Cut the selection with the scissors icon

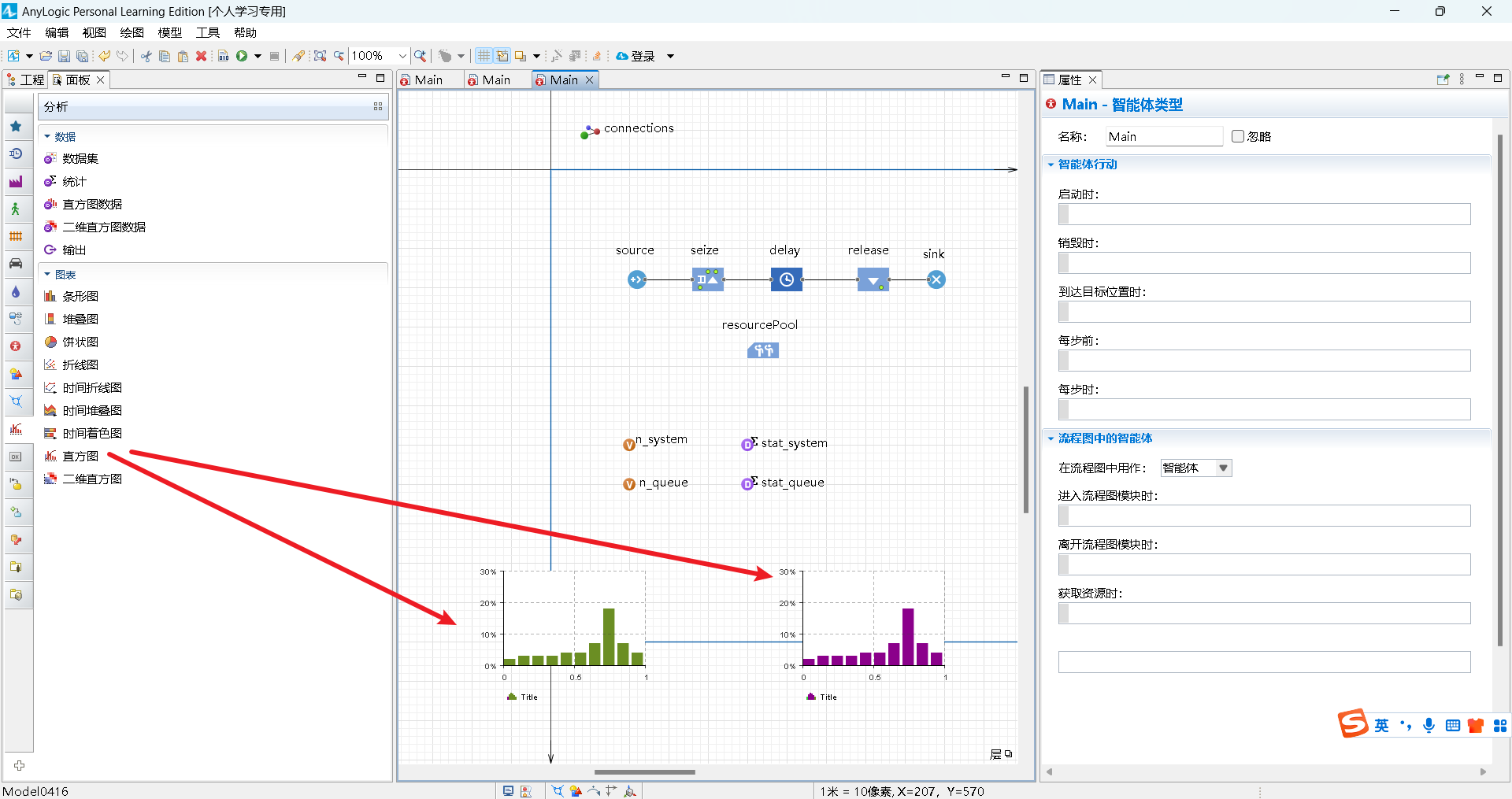point(146,56)
